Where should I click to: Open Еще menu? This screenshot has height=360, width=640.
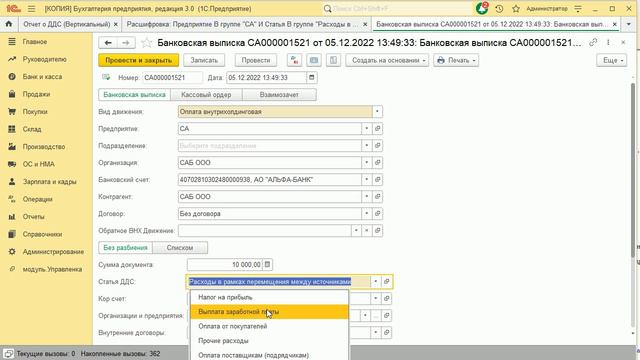point(611,60)
